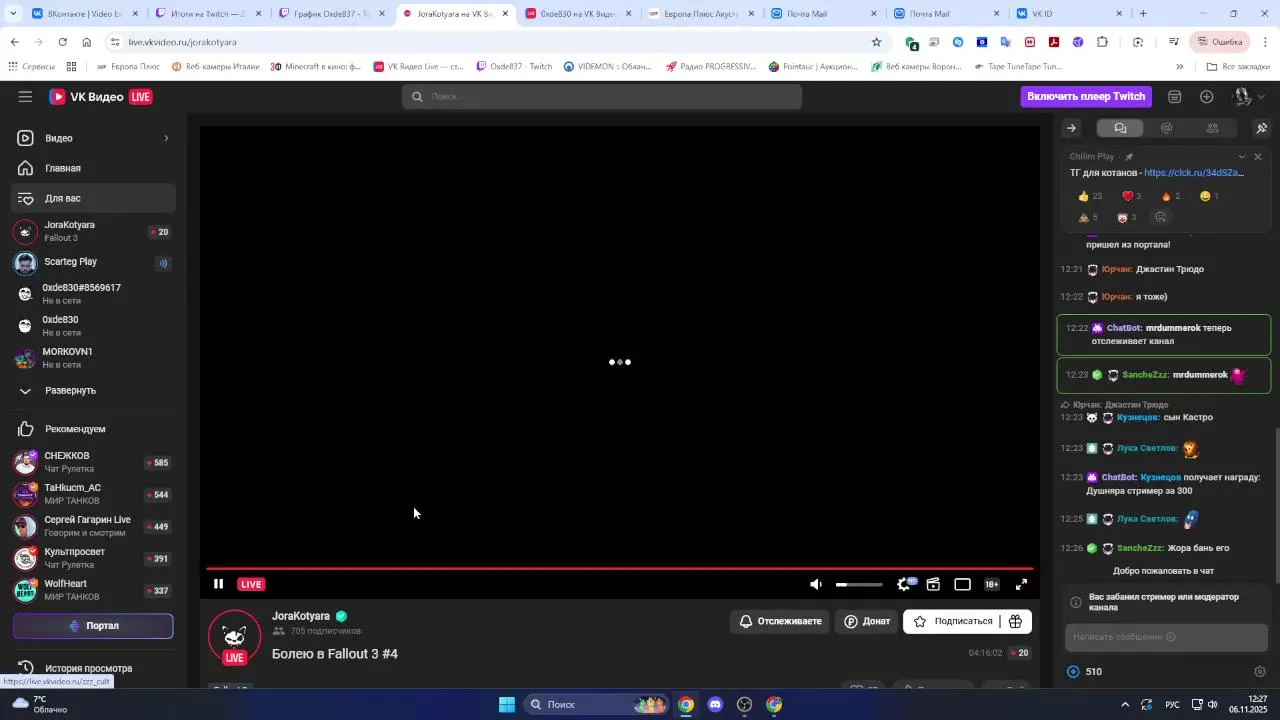Click the 510 channel points icon
This screenshot has height=720, width=1280.
tap(1073, 672)
